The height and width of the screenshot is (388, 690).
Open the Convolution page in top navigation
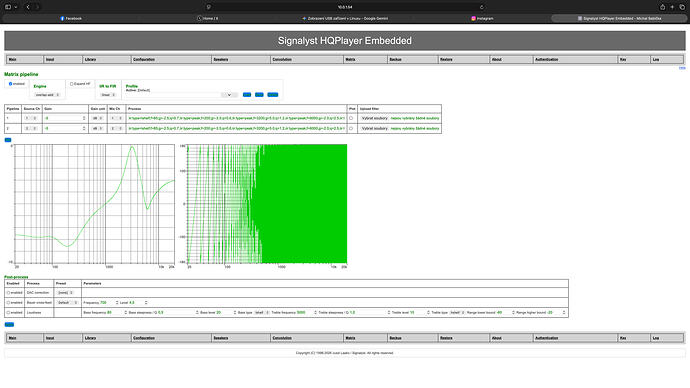tap(307, 59)
